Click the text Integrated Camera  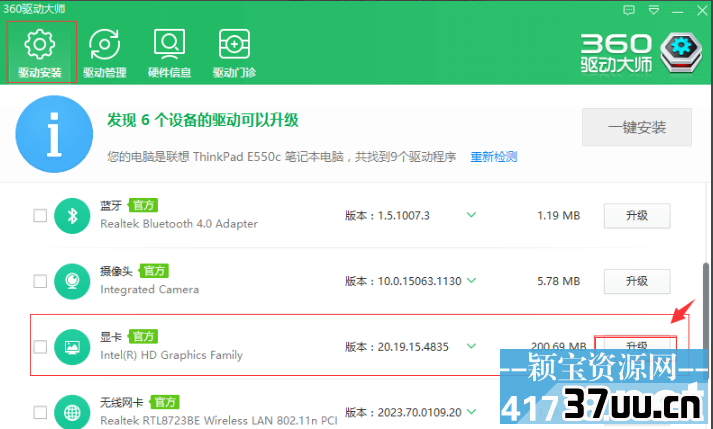click(150, 289)
